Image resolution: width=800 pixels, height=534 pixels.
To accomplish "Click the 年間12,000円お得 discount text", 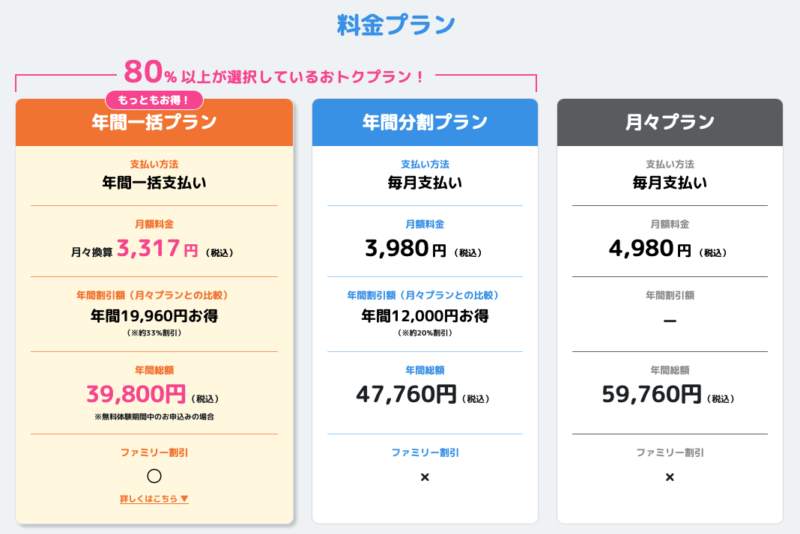I will 424,315.
